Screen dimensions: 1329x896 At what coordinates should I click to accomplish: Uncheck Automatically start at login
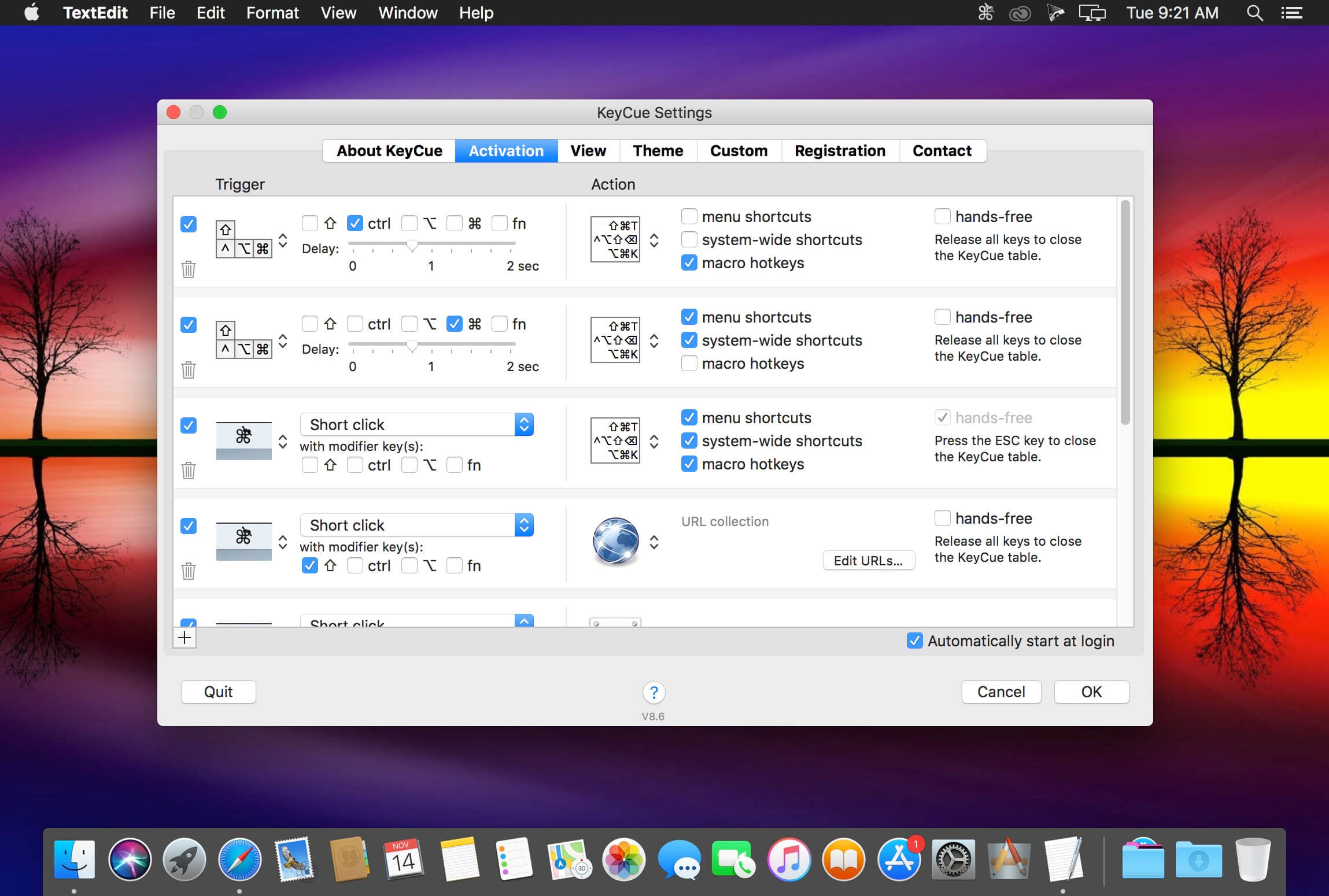[914, 640]
